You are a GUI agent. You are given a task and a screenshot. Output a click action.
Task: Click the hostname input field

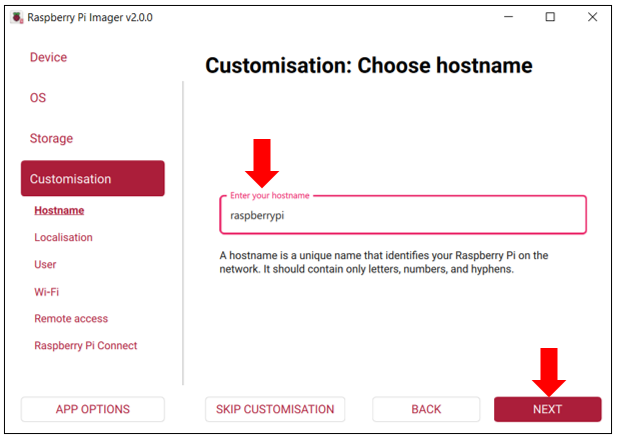click(x=403, y=215)
